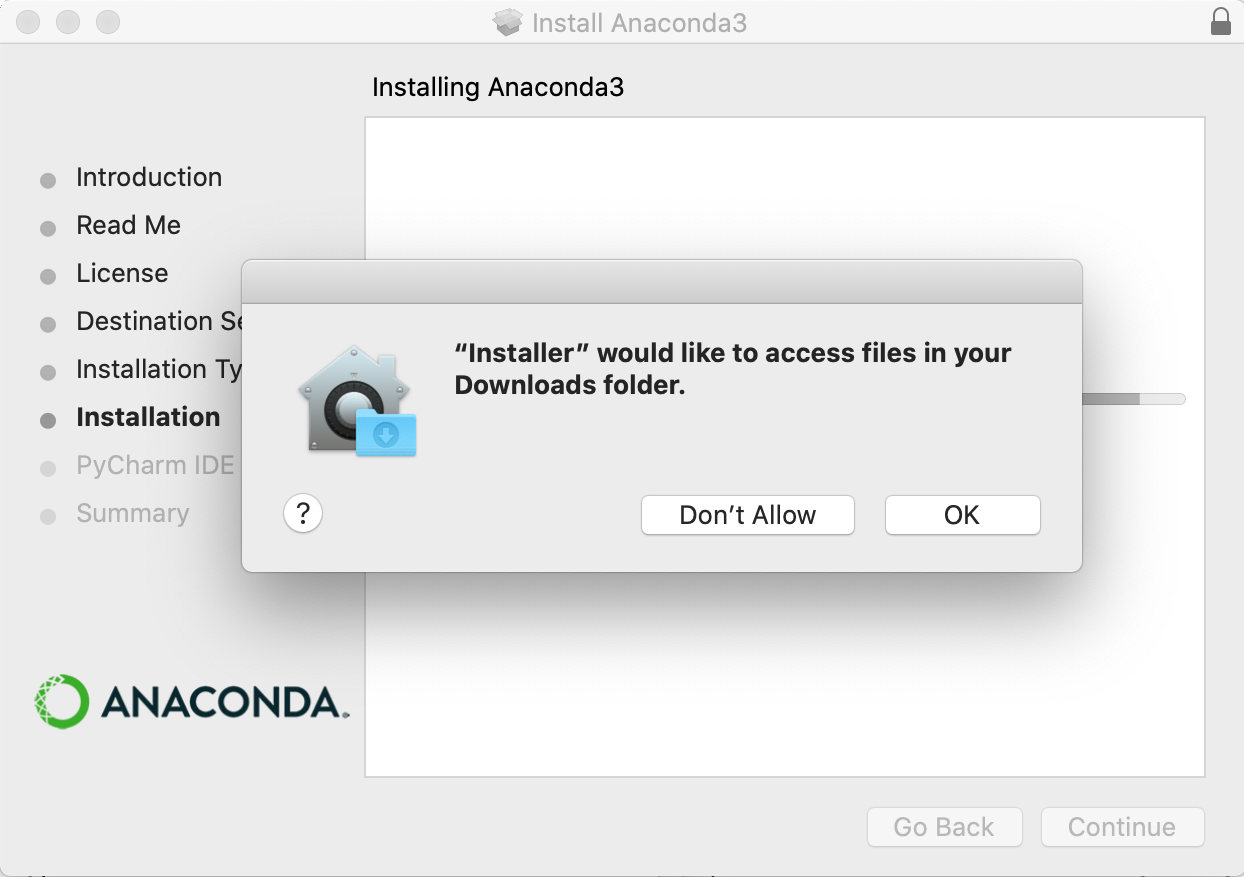Select the Introduction step in sidebar

point(148,178)
